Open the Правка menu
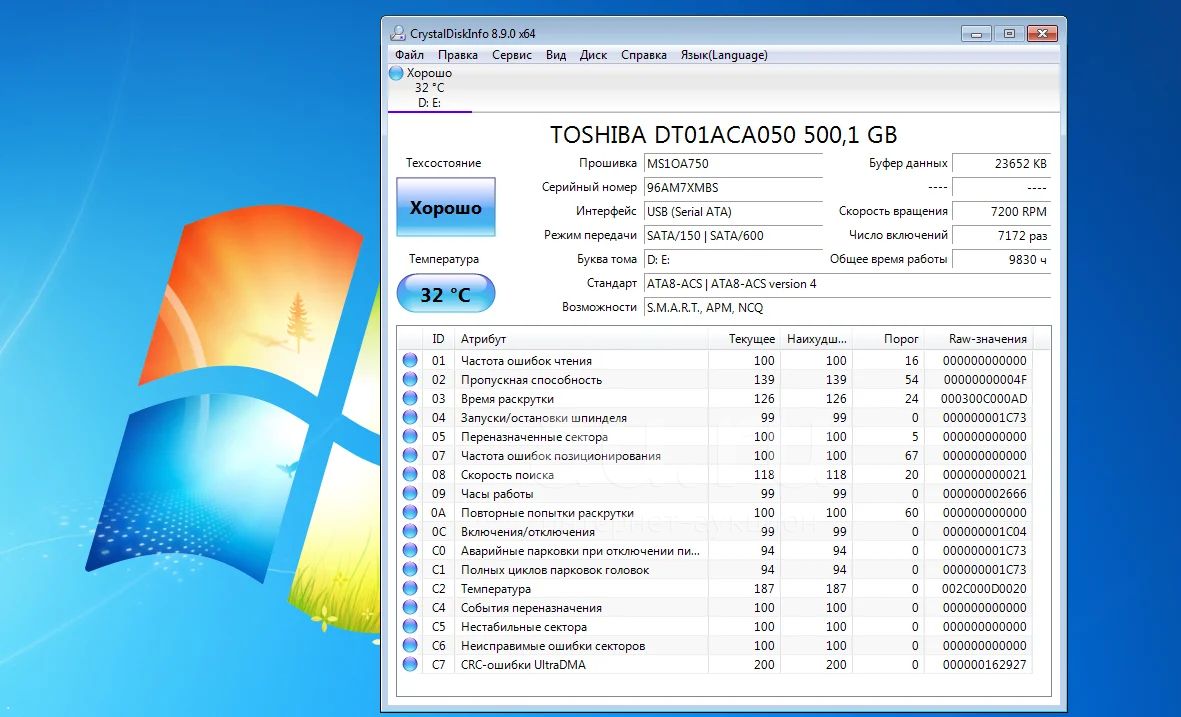 (x=458, y=55)
